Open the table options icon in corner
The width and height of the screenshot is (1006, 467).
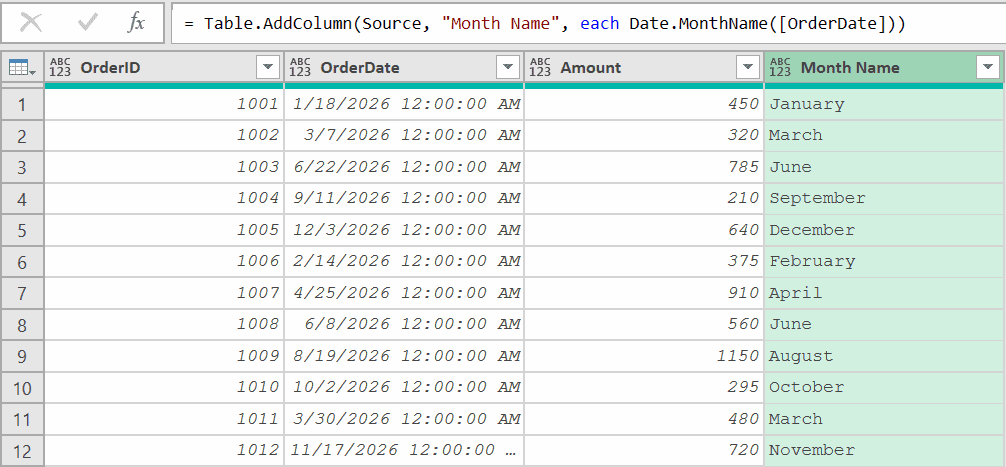point(22,68)
